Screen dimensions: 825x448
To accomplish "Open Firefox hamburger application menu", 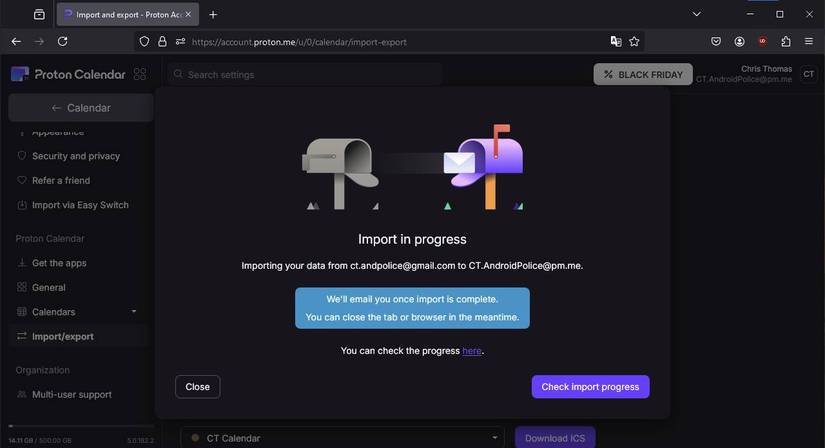I will tap(808, 41).
